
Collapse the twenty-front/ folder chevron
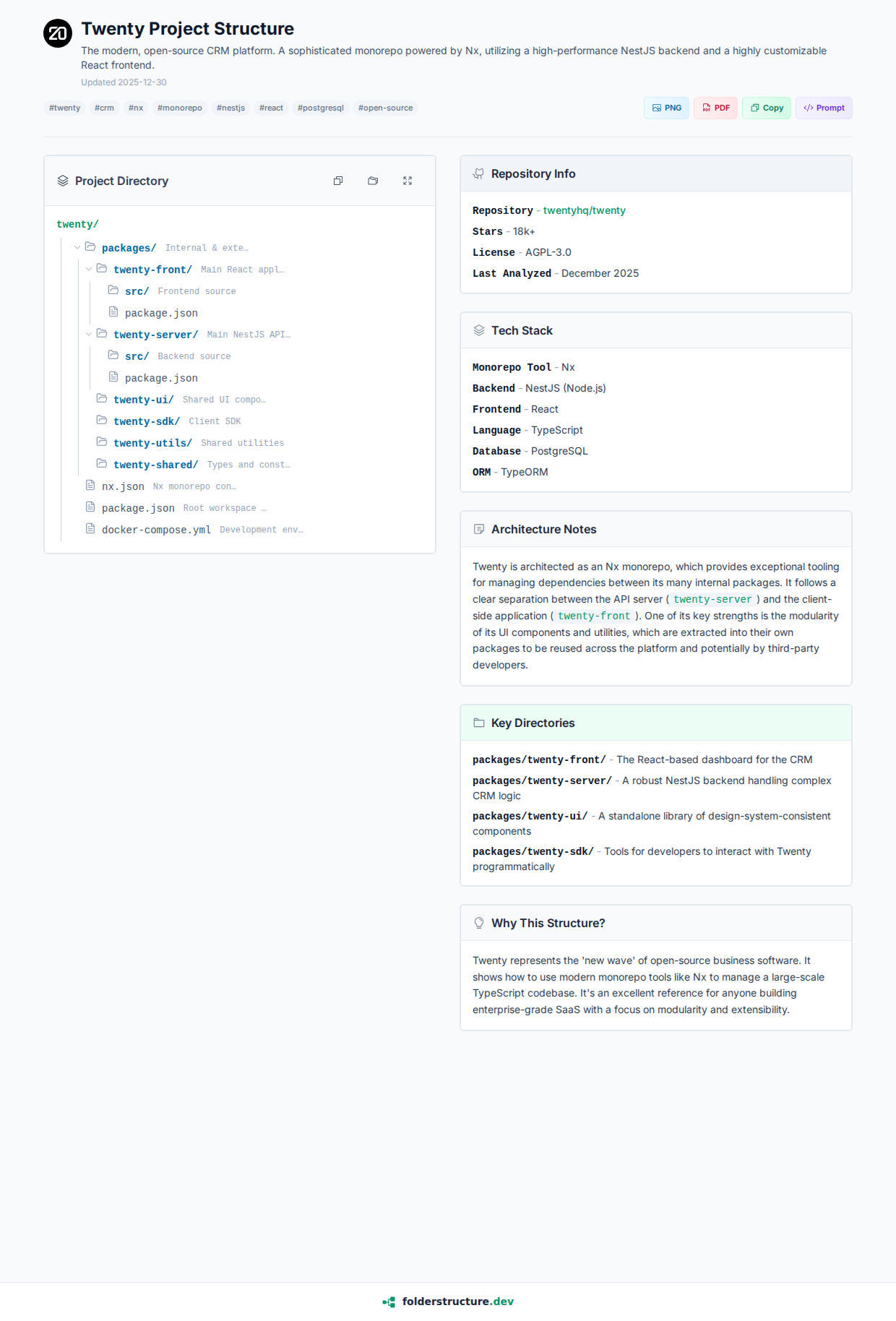(89, 270)
